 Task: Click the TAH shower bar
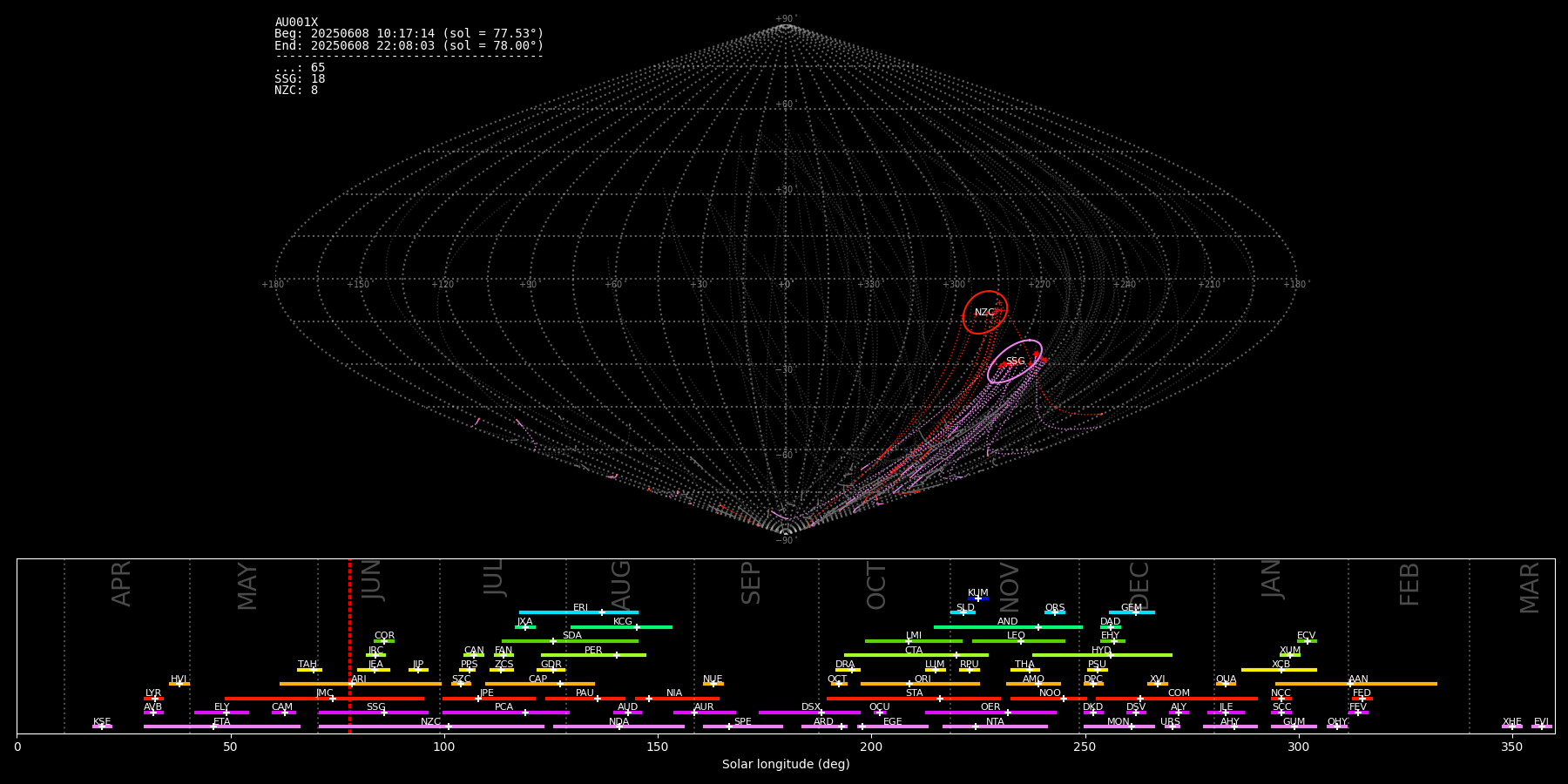pyautogui.click(x=309, y=670)
